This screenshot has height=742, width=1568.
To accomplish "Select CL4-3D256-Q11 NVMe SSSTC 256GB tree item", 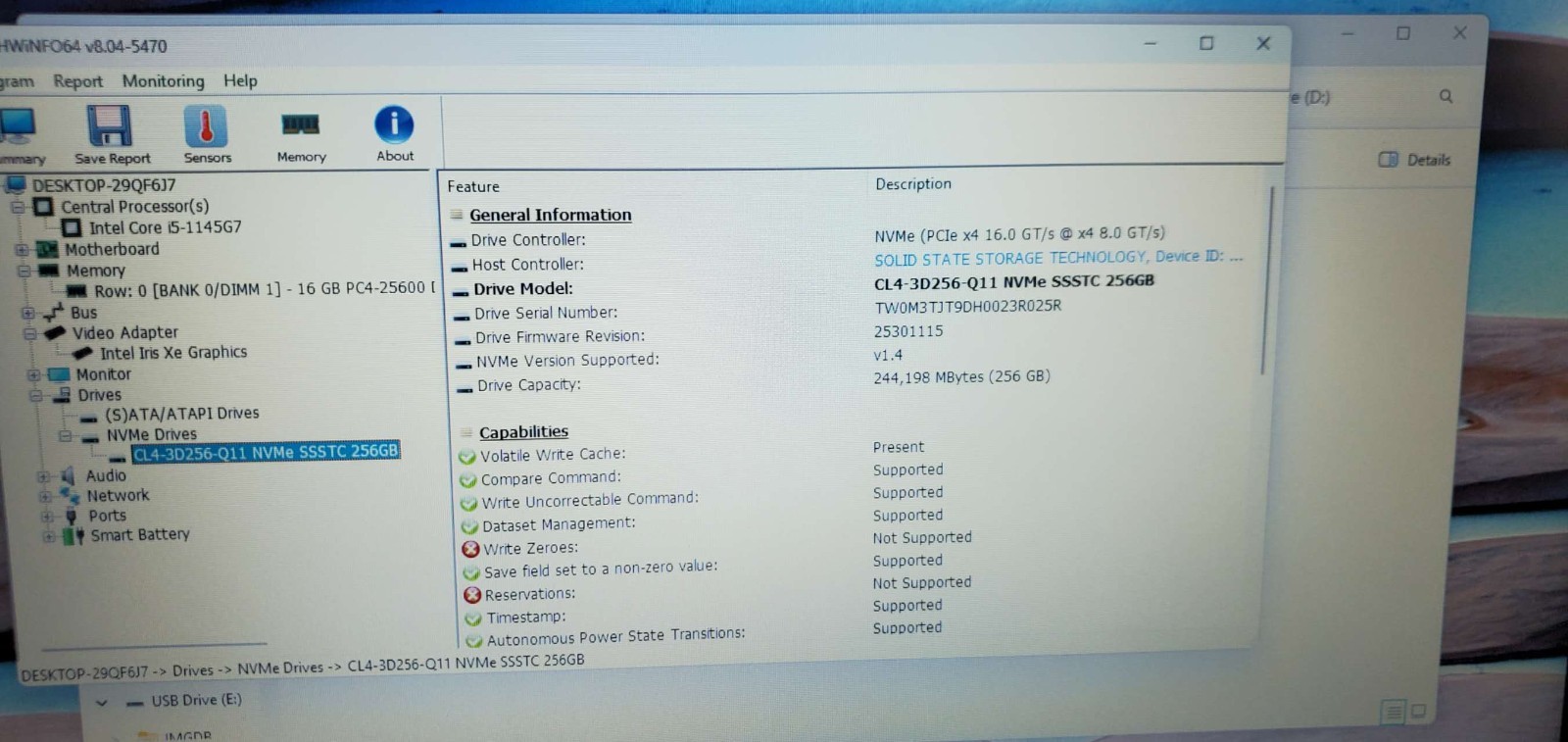I will (266, 452).
